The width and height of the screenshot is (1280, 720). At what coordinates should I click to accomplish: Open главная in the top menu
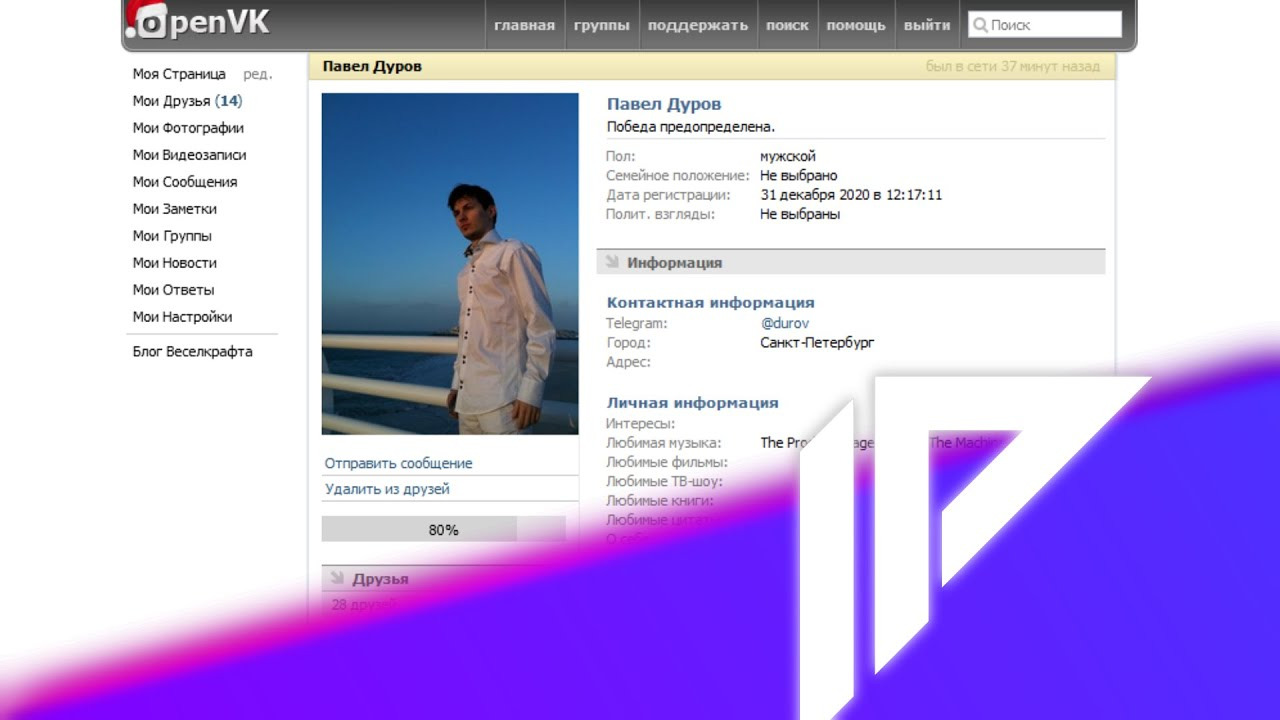[524, 25]
